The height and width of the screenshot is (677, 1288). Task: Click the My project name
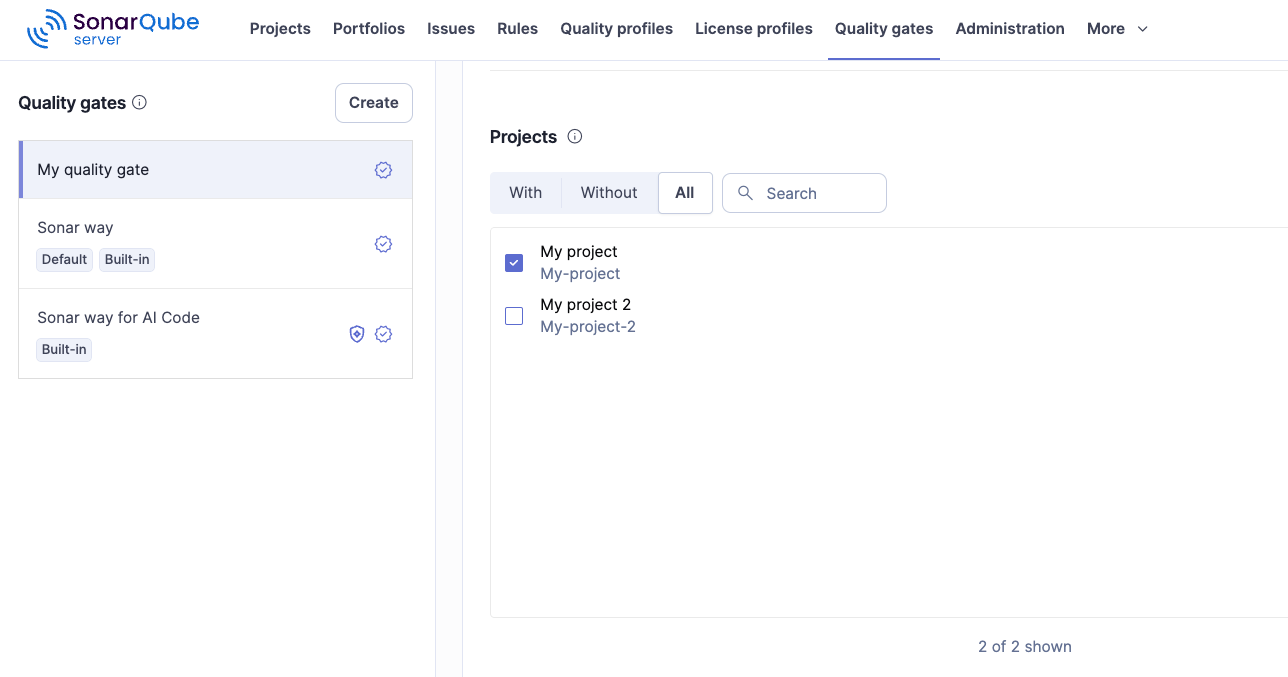click(579, 251)
